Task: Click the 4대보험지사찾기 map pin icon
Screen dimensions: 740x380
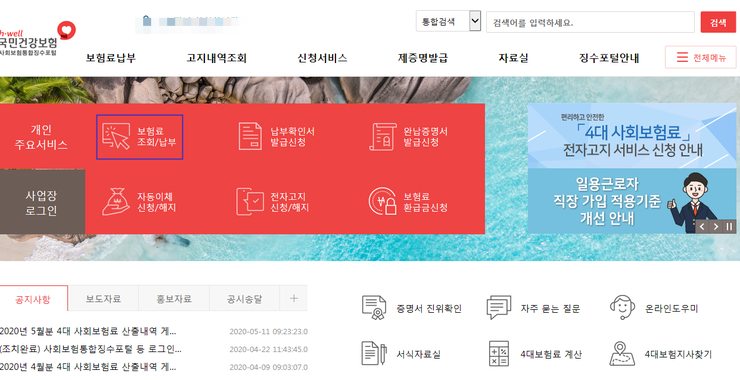Action: [x=622, y=353]
